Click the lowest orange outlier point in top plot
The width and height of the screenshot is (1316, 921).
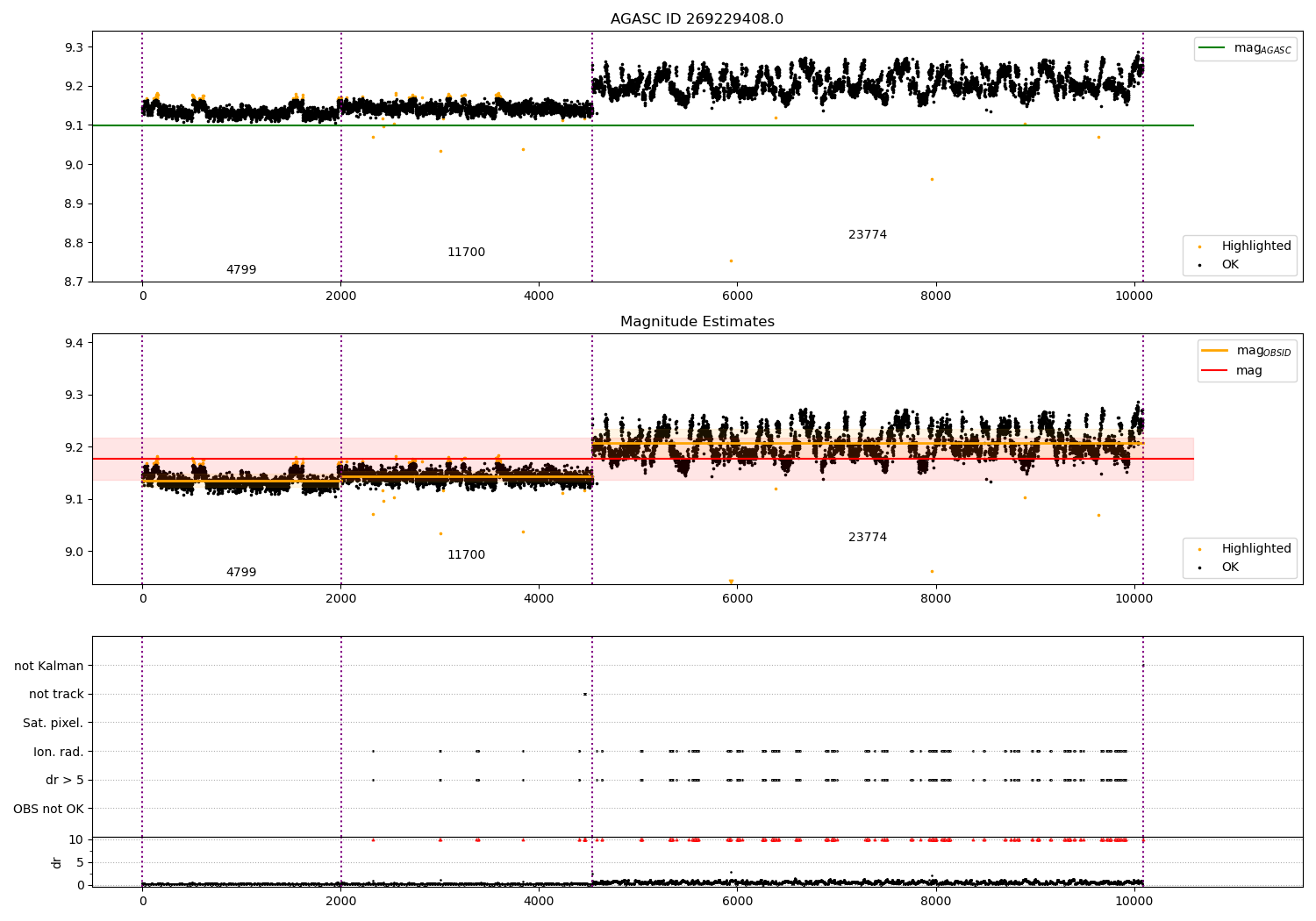coord(731,261)
